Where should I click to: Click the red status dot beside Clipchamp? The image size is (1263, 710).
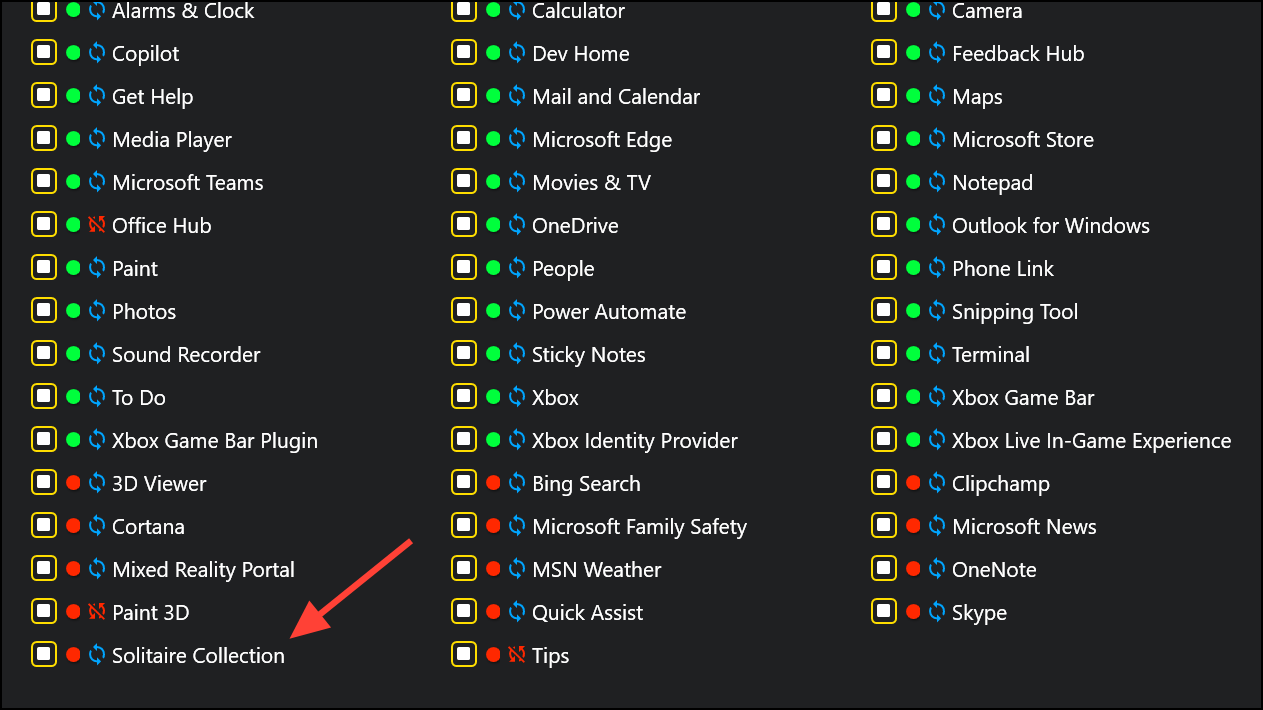click(x=913, y=483)
